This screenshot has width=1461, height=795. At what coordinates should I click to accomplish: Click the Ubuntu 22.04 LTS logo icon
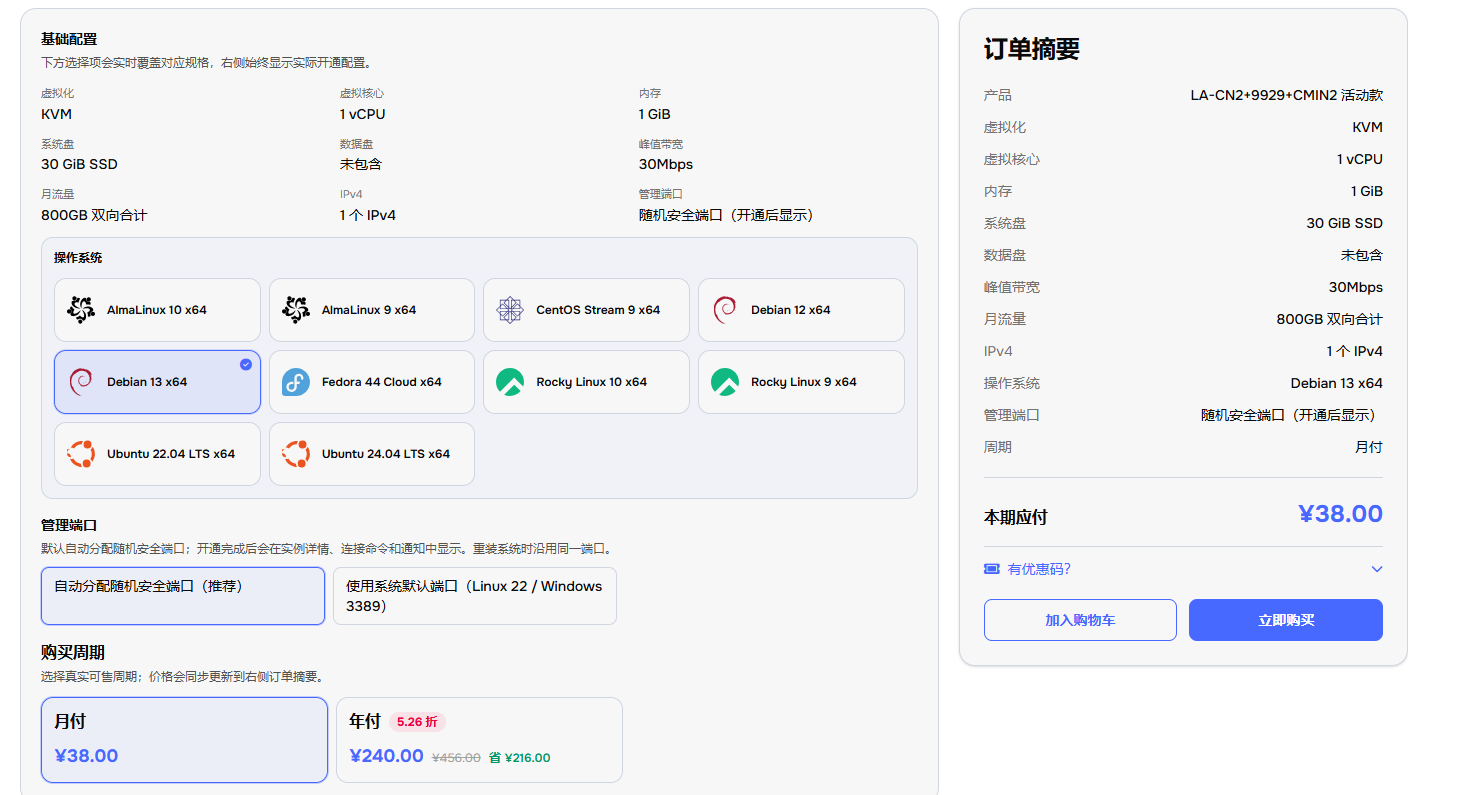pos(81,454)
